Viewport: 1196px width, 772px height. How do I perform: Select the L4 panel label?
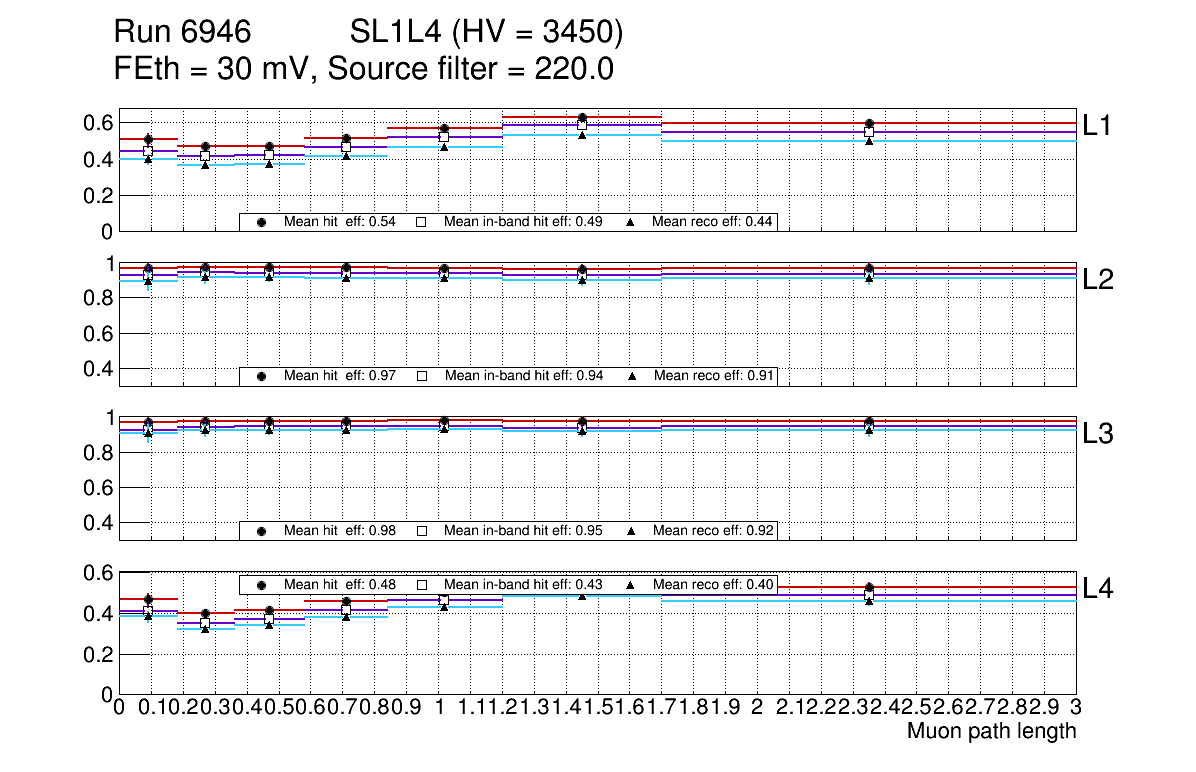point(1098,588)
